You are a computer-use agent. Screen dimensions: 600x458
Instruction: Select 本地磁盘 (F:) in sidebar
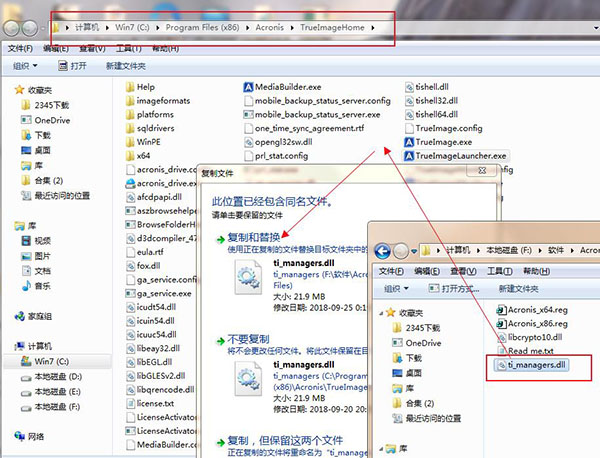pyautogui.click(x=51, y=407)
